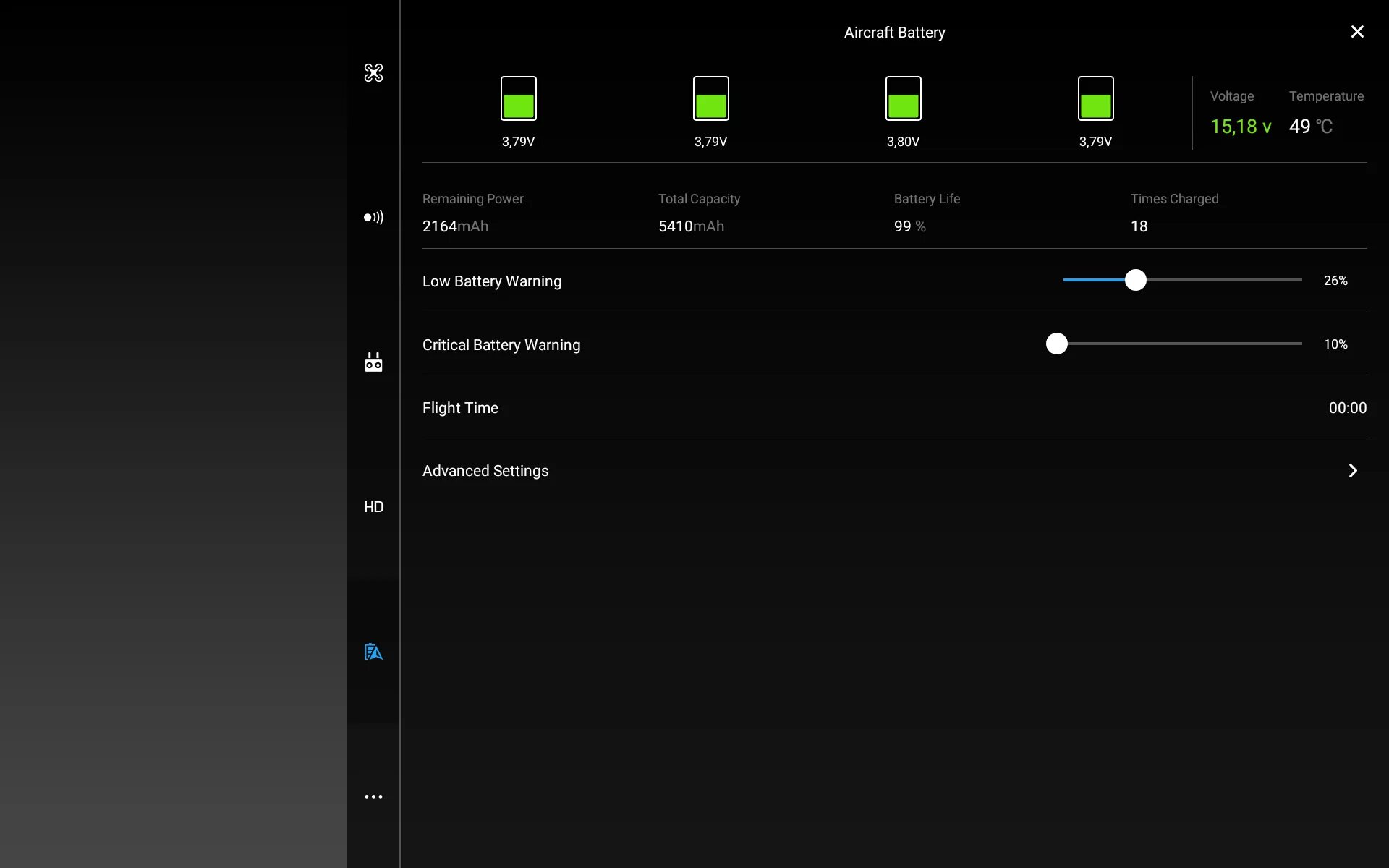Image resolution: width=1389 pixels, height=868 pixels.
Task: Click the Times Charged value 18
Action: pos(1139,226)
